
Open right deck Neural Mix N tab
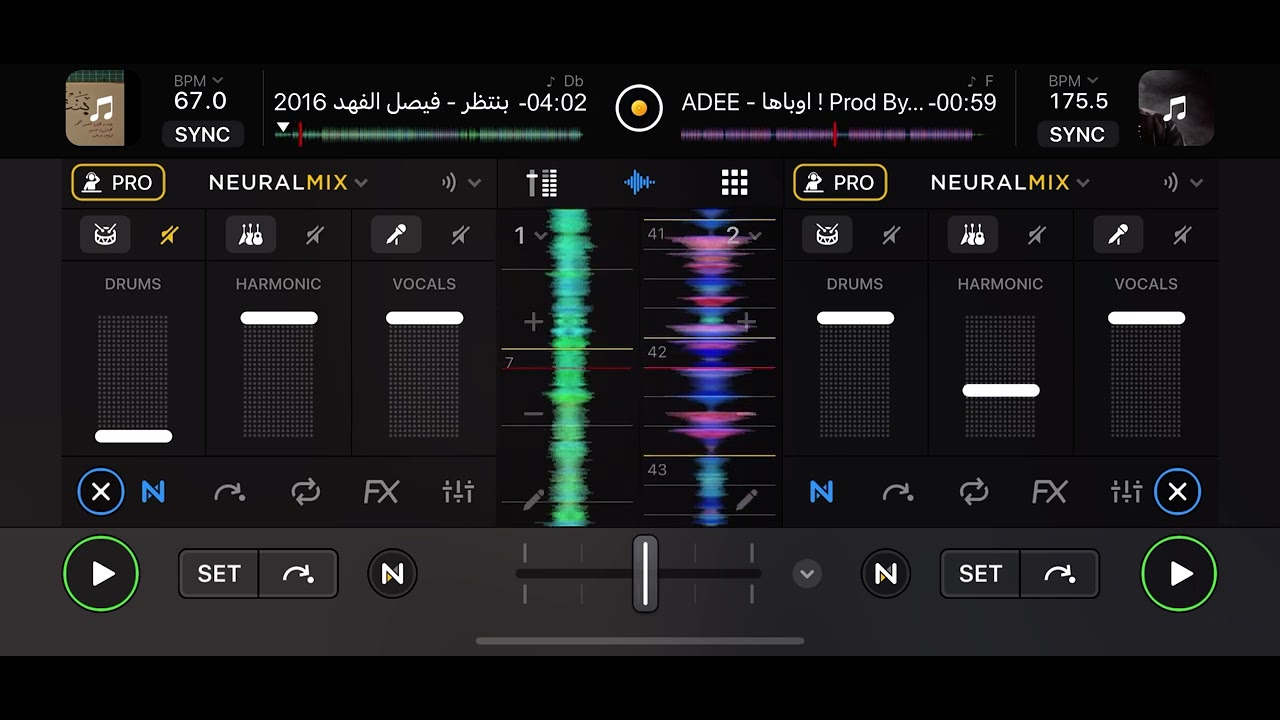point(821,491)
